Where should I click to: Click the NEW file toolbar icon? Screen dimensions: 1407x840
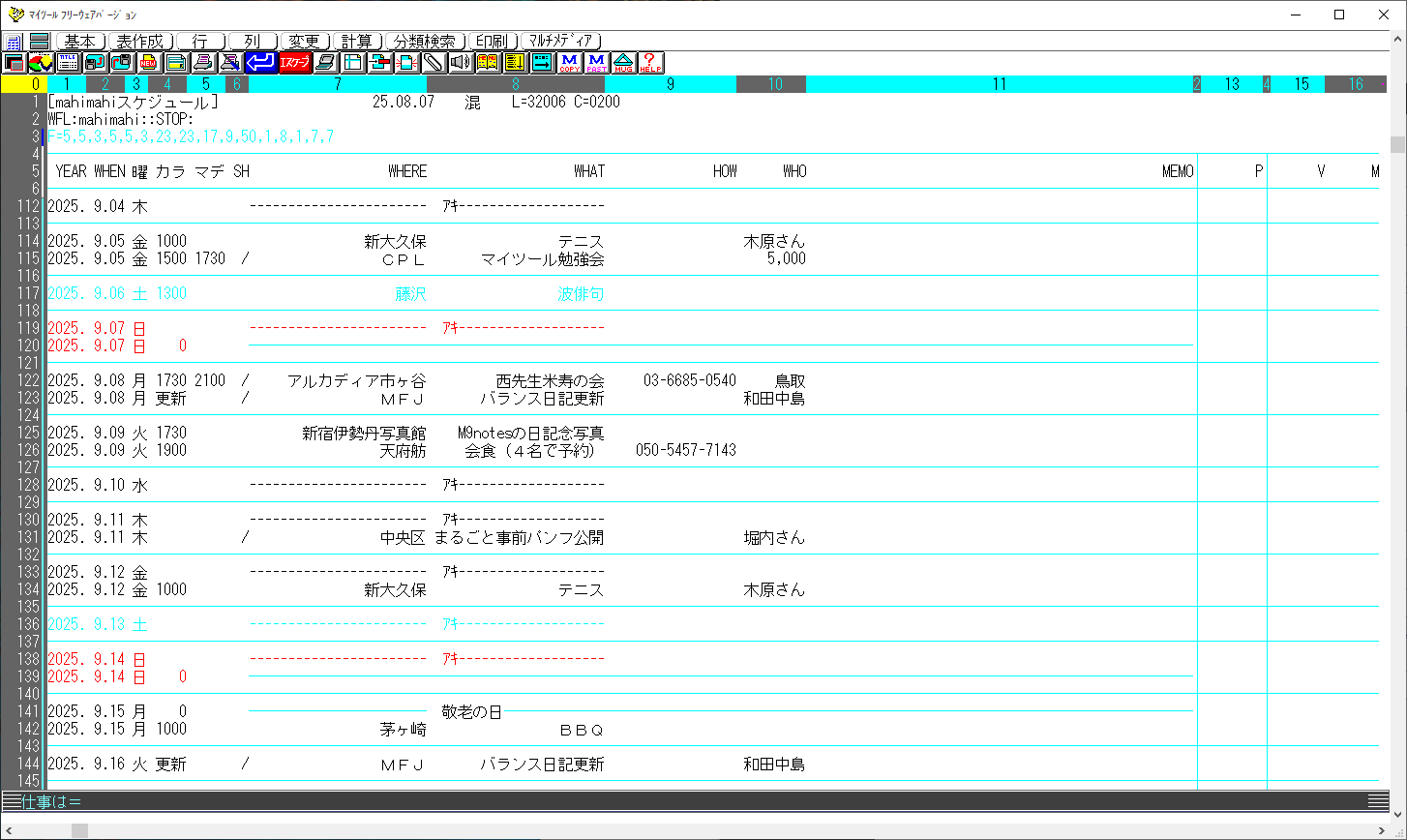coord(150,63)
